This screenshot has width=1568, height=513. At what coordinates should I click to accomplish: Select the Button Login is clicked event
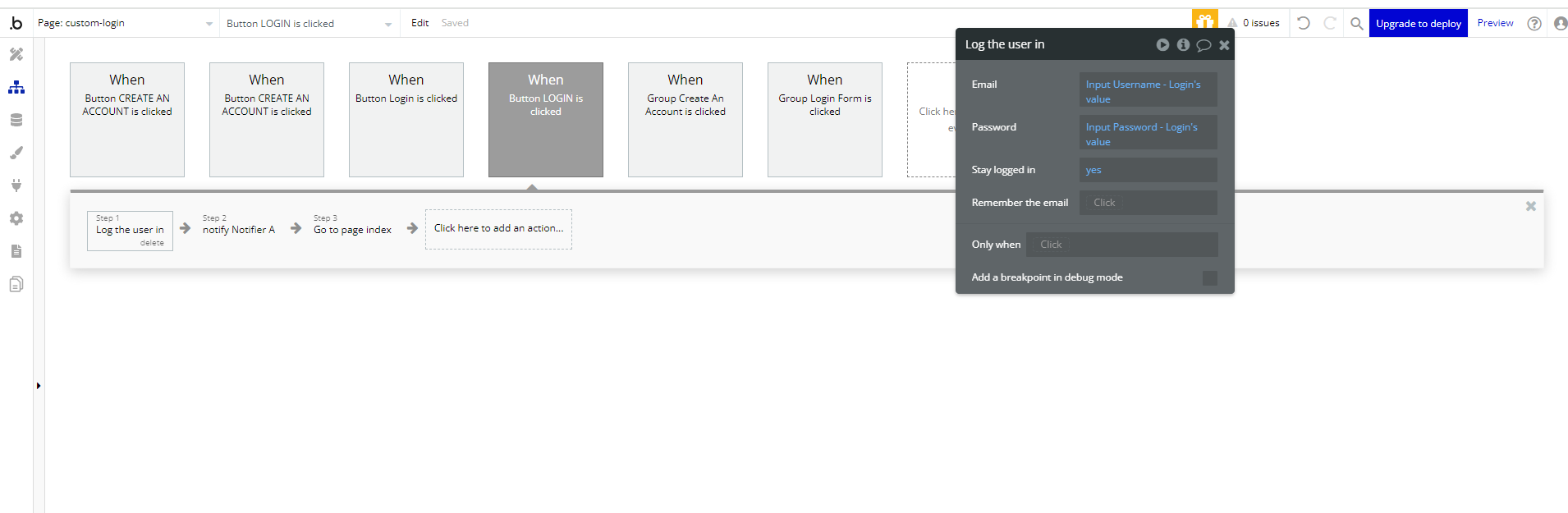(x=406, y=120)
